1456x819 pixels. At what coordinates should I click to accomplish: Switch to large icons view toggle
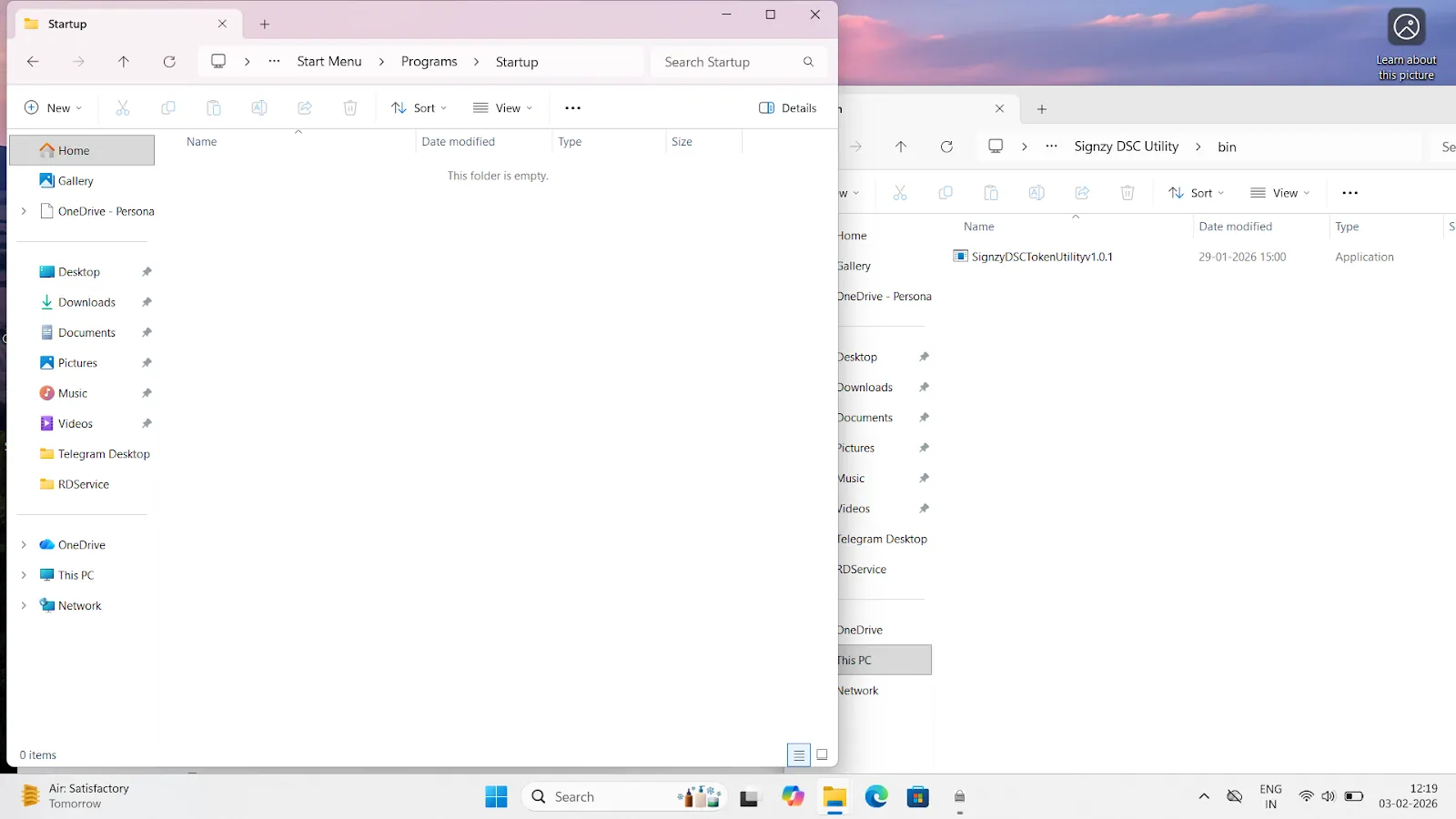click(822, 754)
